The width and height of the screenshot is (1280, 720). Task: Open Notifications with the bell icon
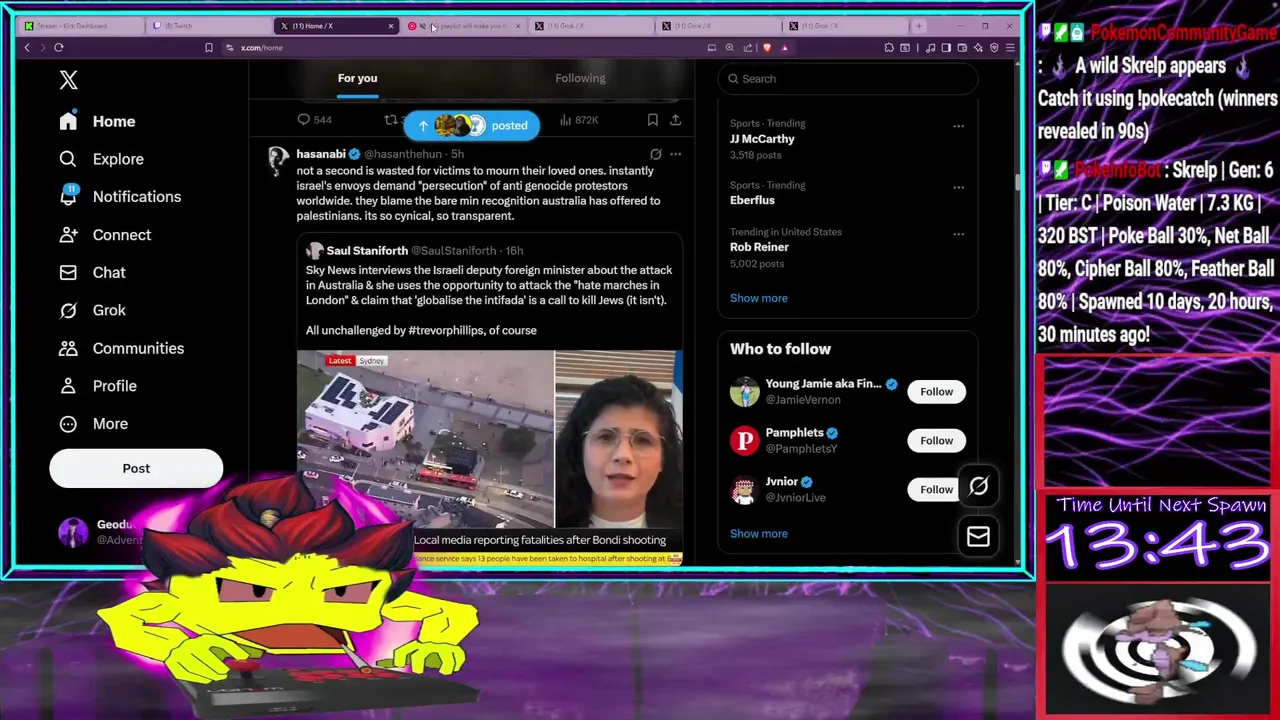[x=120, y=197]
